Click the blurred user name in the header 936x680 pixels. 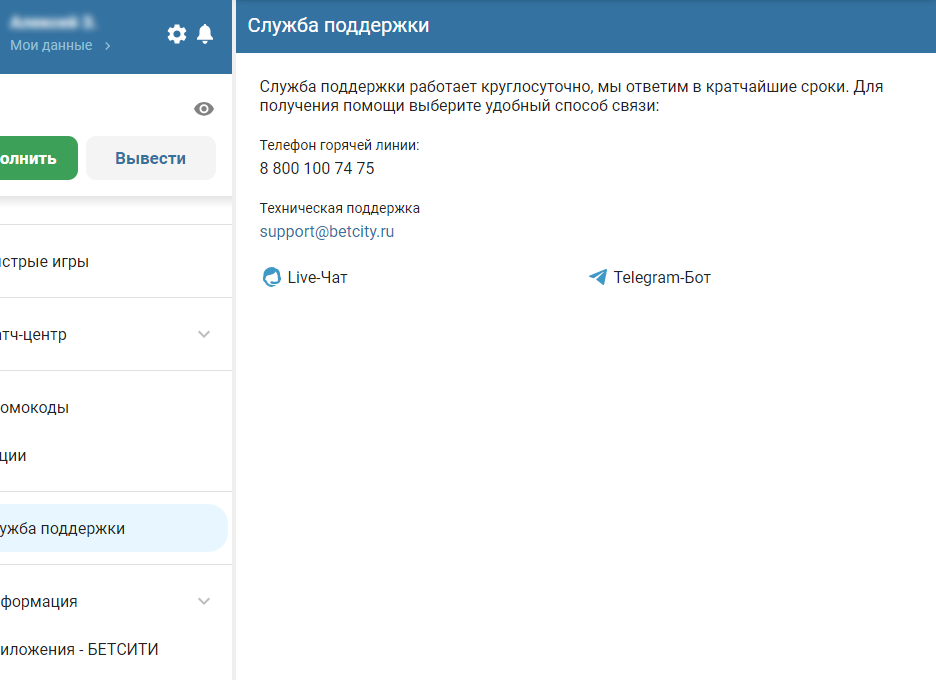[53, 23]
